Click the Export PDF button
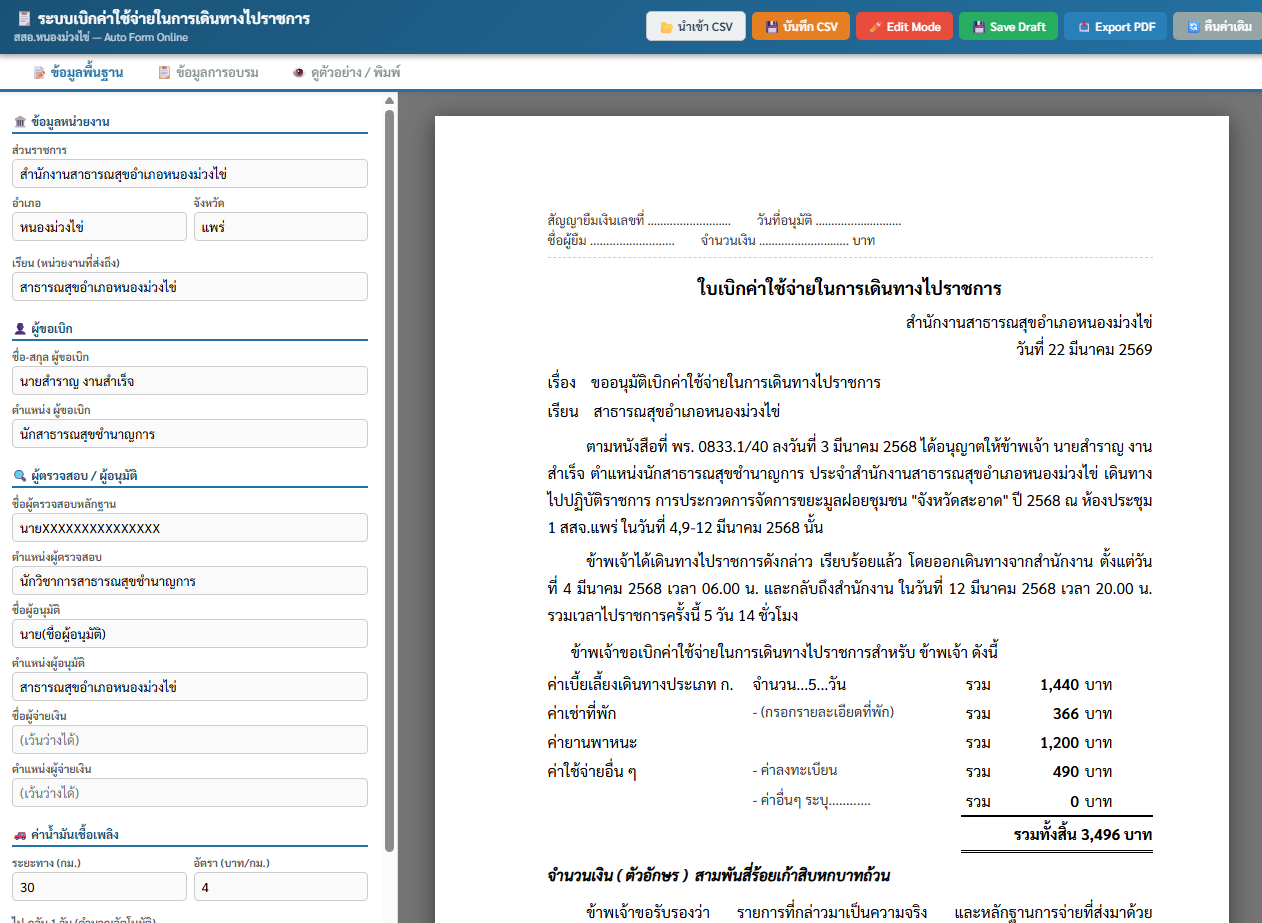1262x923 pixels. coord(1115,27)
